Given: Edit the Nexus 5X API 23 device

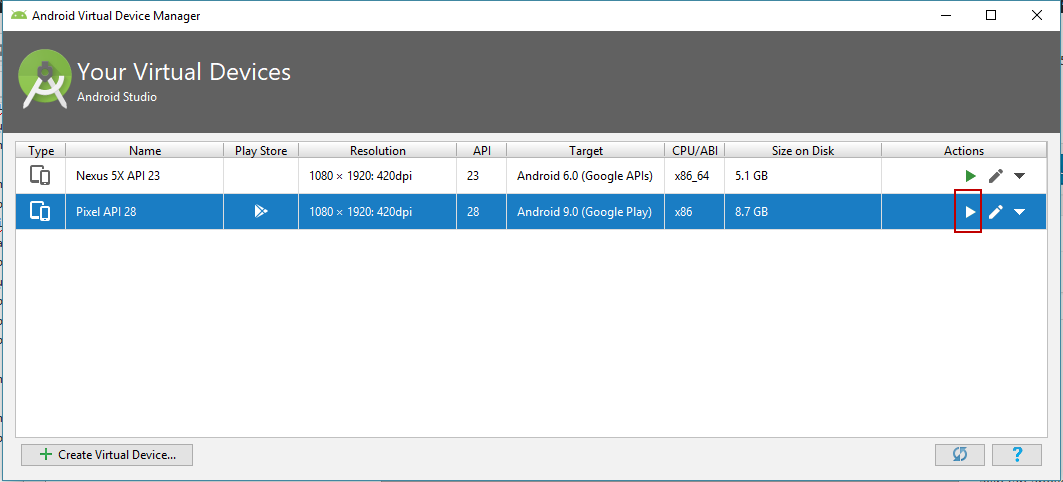Looking at the screenshot, I should tap(995, 176).
